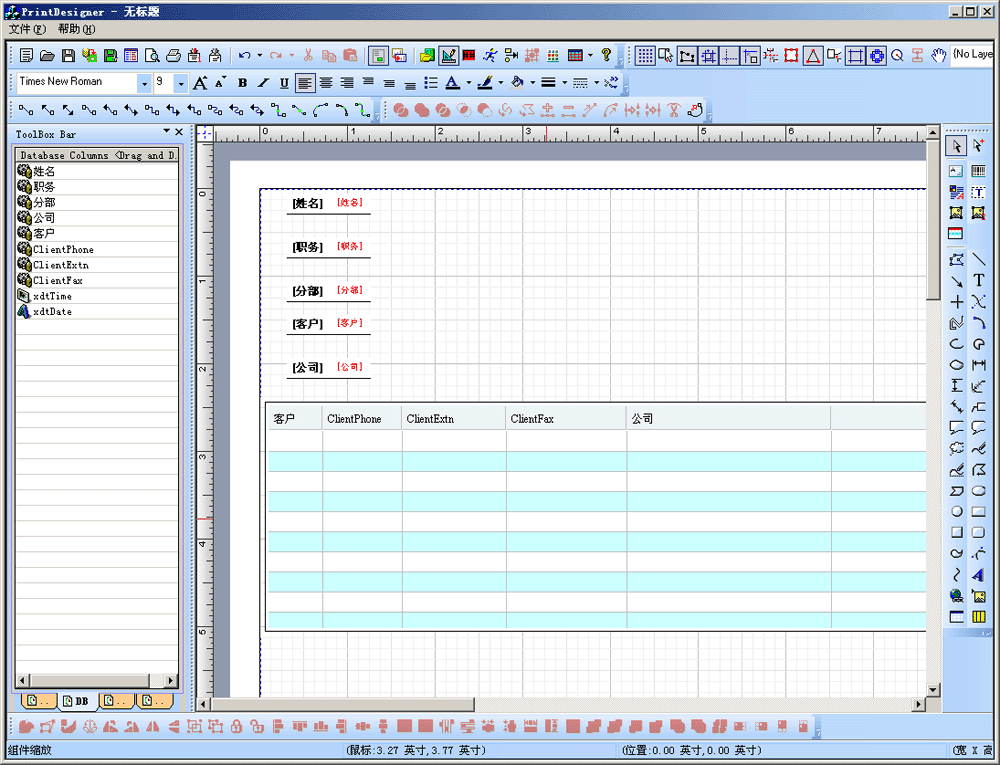Select the straight Line drawing tool

coord(979,259)
